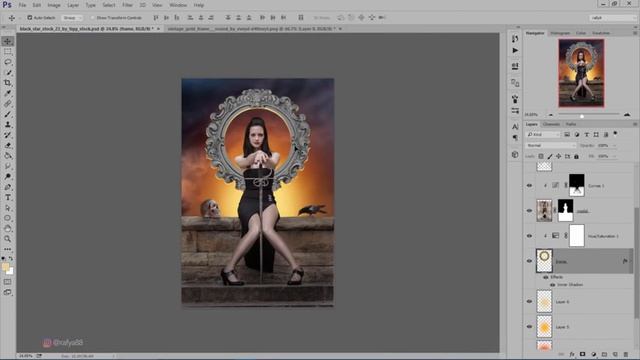The width and height of the screenshot is (640, 360).
Task: Select the Lasso tool
Action: tap(8, 62)
